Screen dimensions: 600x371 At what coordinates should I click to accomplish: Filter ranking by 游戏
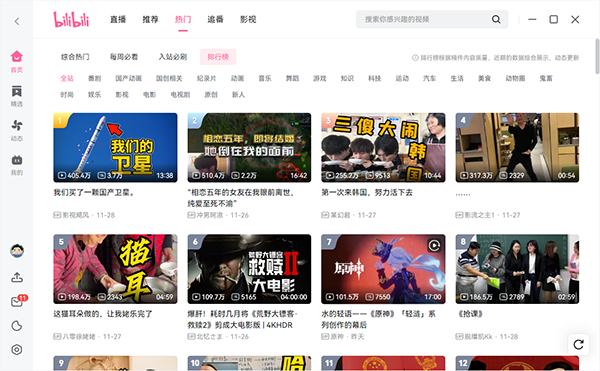pyautogui.click(x=320, y=78)
